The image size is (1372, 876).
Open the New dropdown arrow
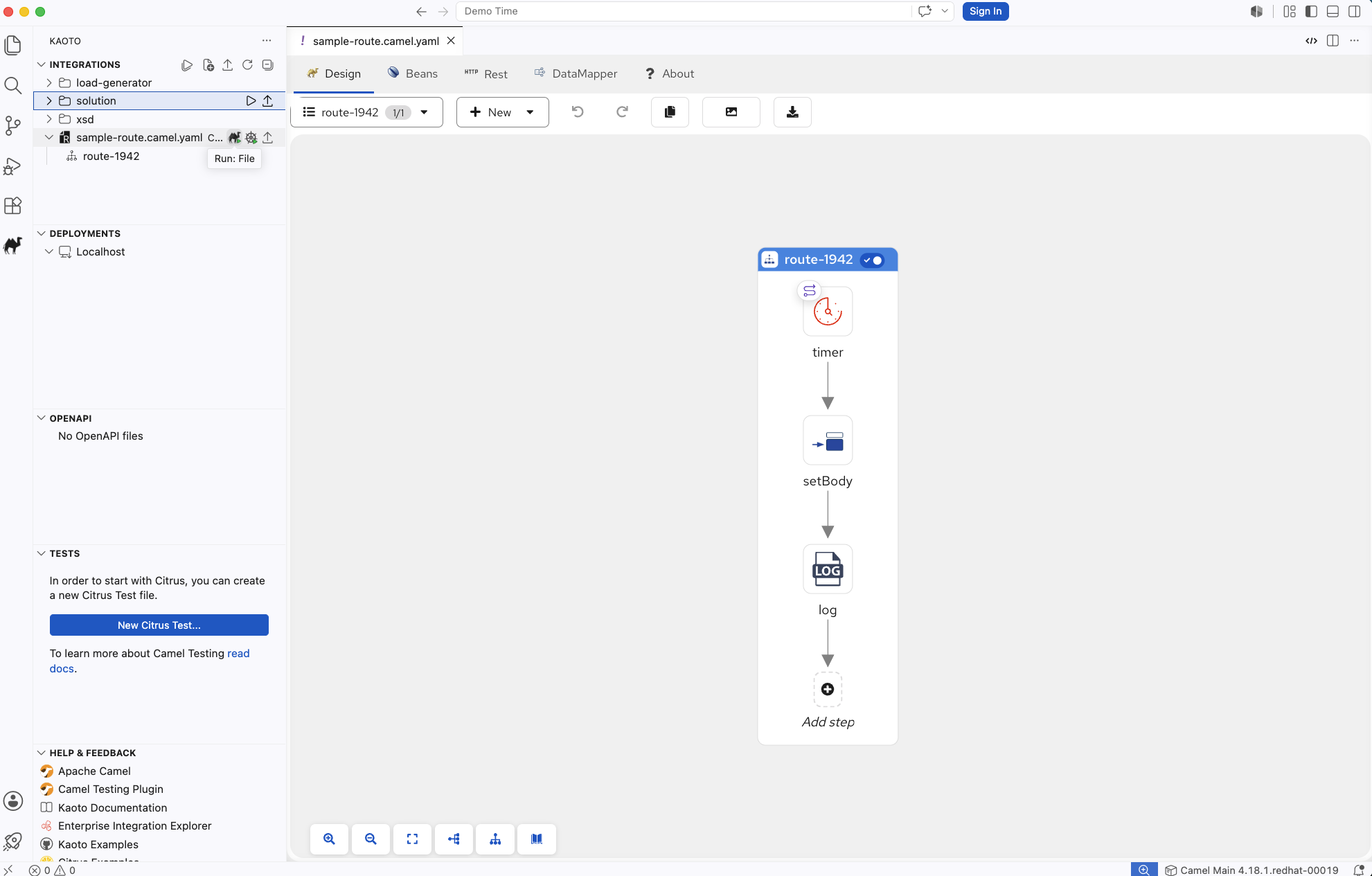click(530, 112)
